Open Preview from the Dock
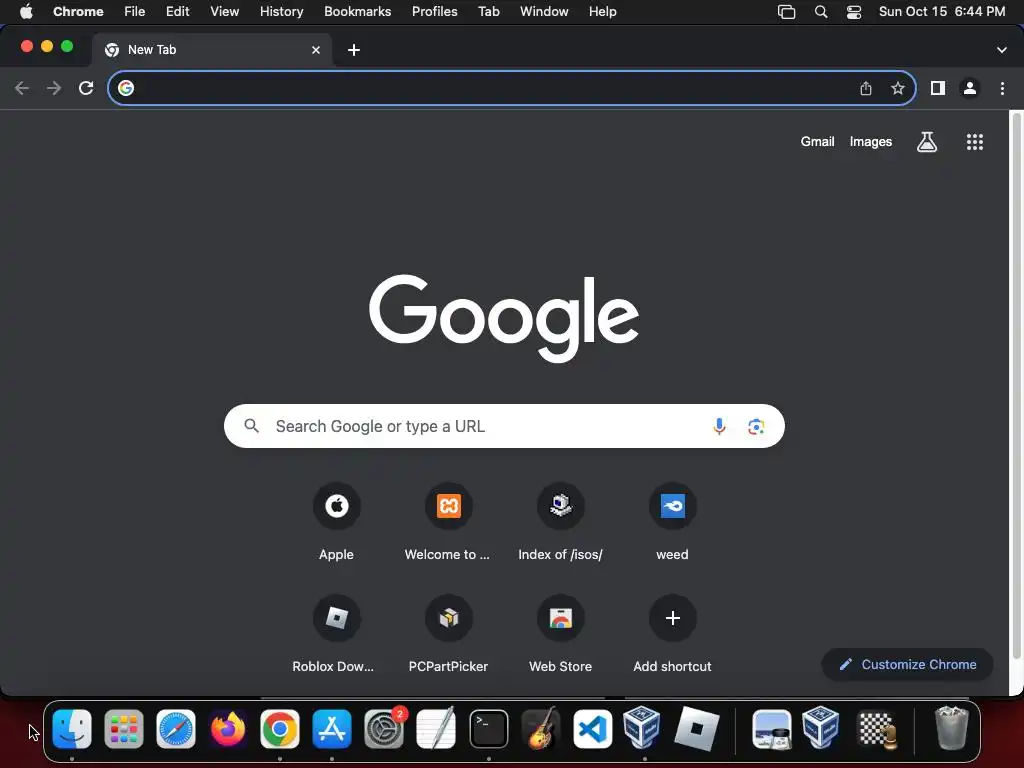The image size is (1024, 768). (x=771, y=729)
